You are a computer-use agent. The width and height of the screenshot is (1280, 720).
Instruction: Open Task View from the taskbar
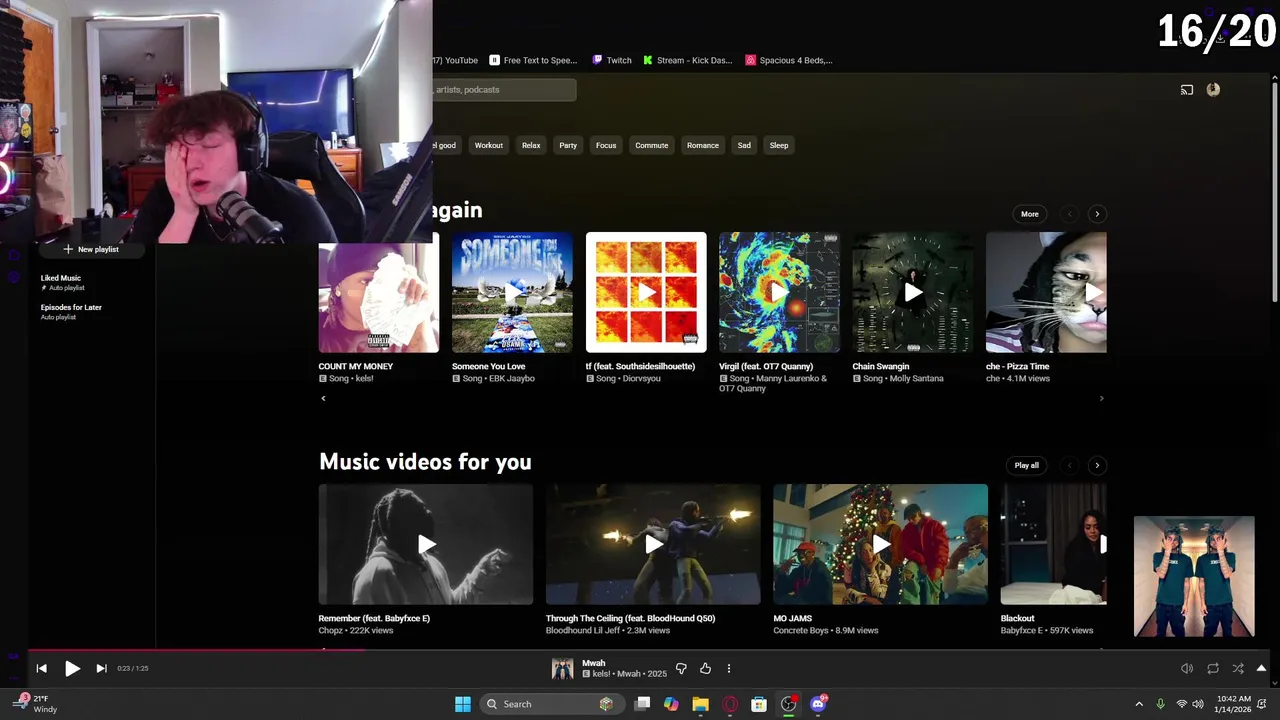643,704
